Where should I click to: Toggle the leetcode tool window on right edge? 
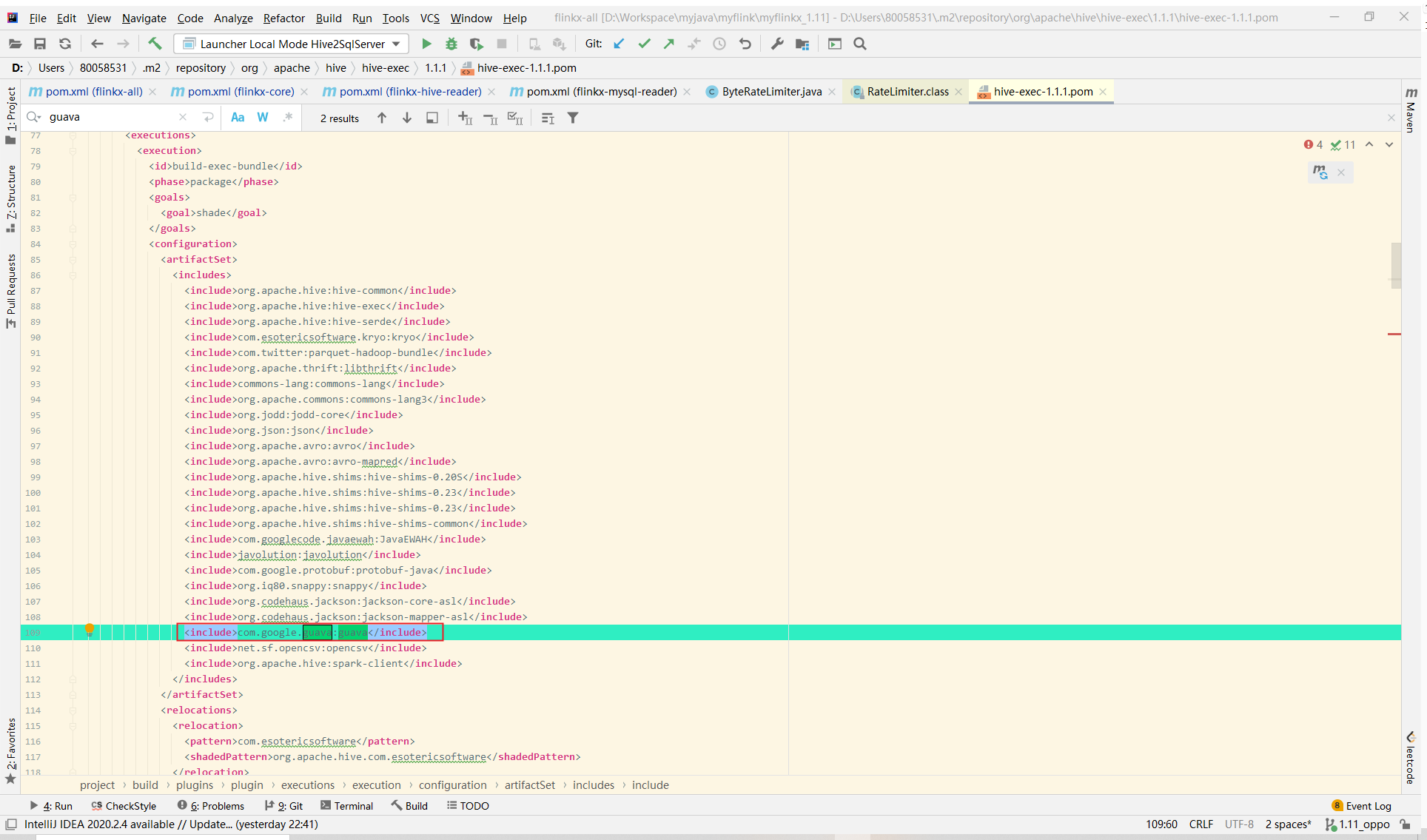point(1411,758)
